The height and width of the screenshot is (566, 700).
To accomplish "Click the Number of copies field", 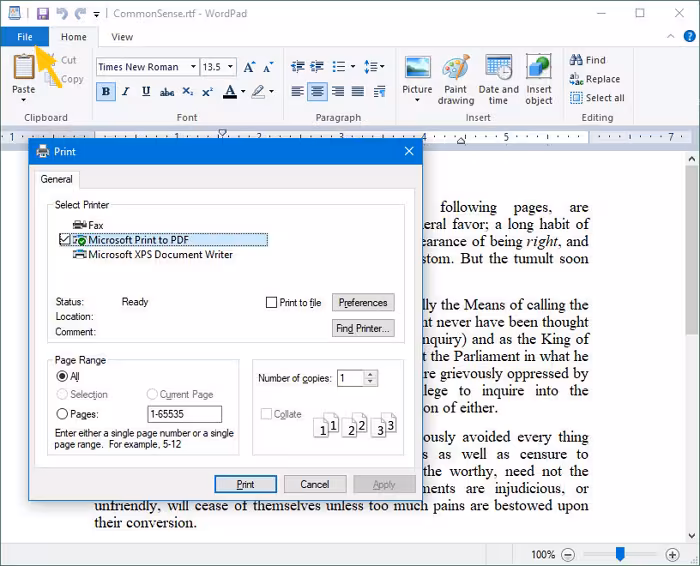I will pos(351,379).
